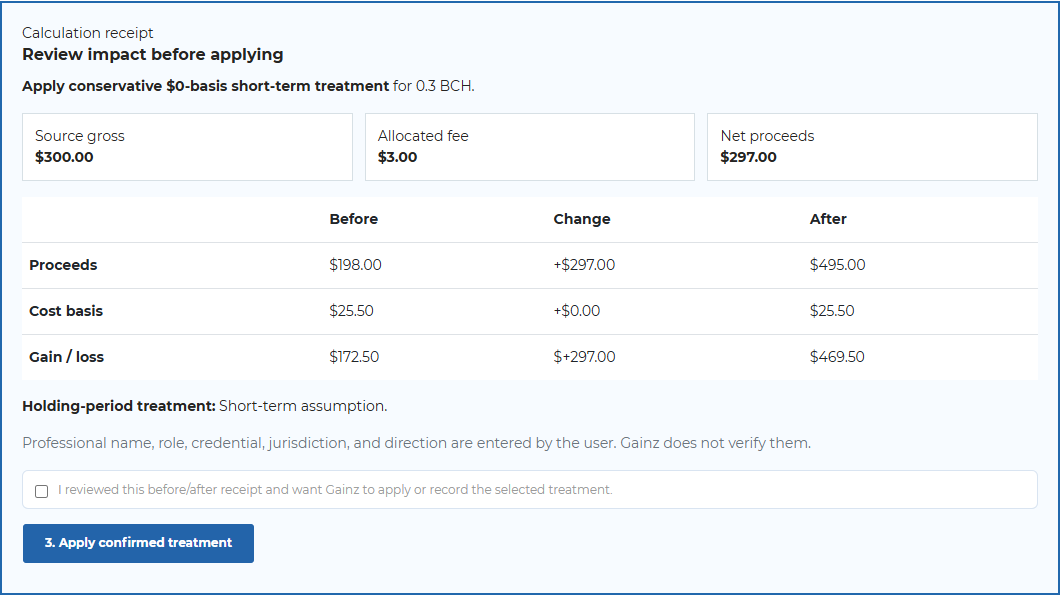Click the Apply confirmed treatment button
The height and width of the screenshot is (595, 1060).
[x=139, y=543]
